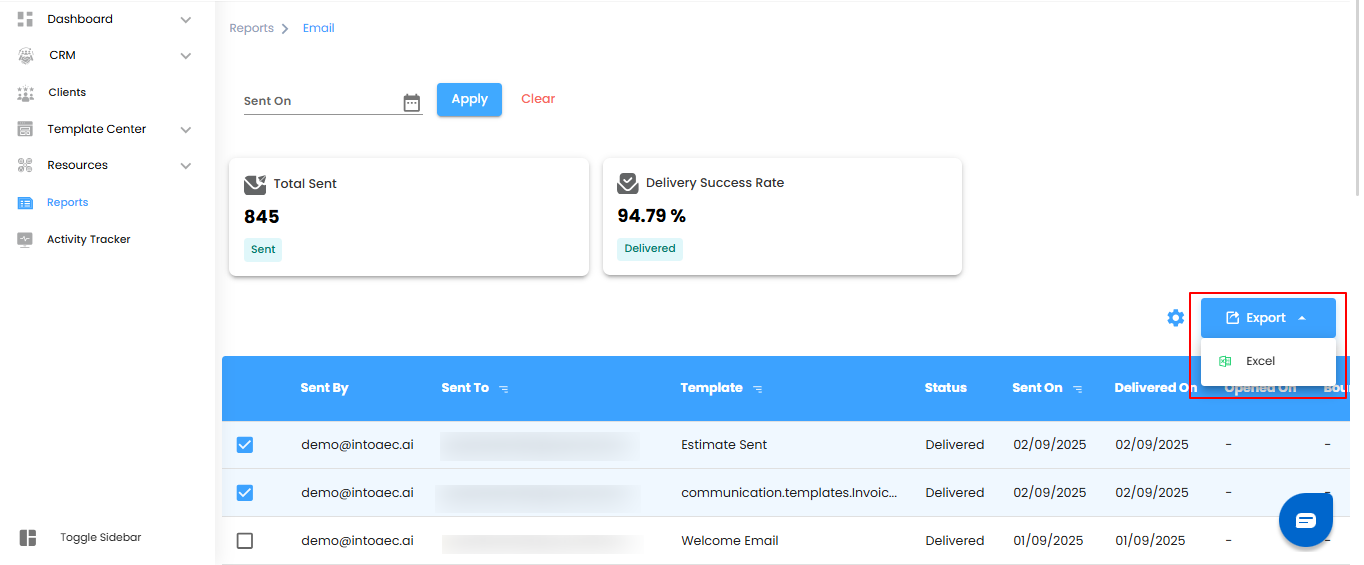
Task: Click the Apply filter button
Action: tap(469, 99)
